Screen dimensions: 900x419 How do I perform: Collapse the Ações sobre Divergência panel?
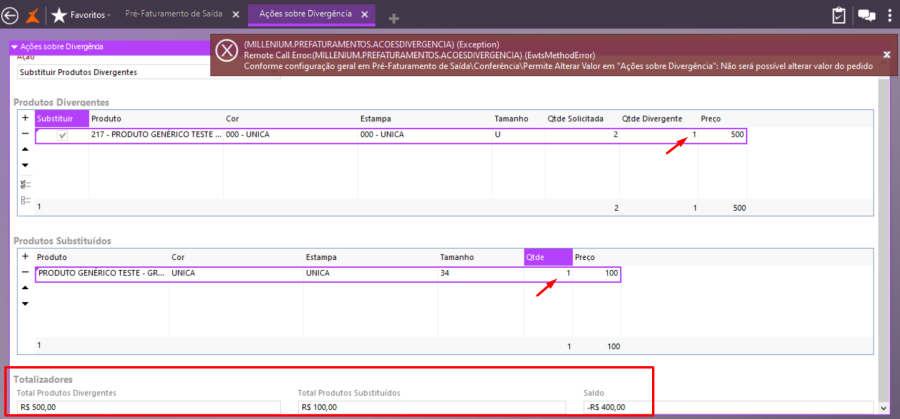tap(14, 47)
